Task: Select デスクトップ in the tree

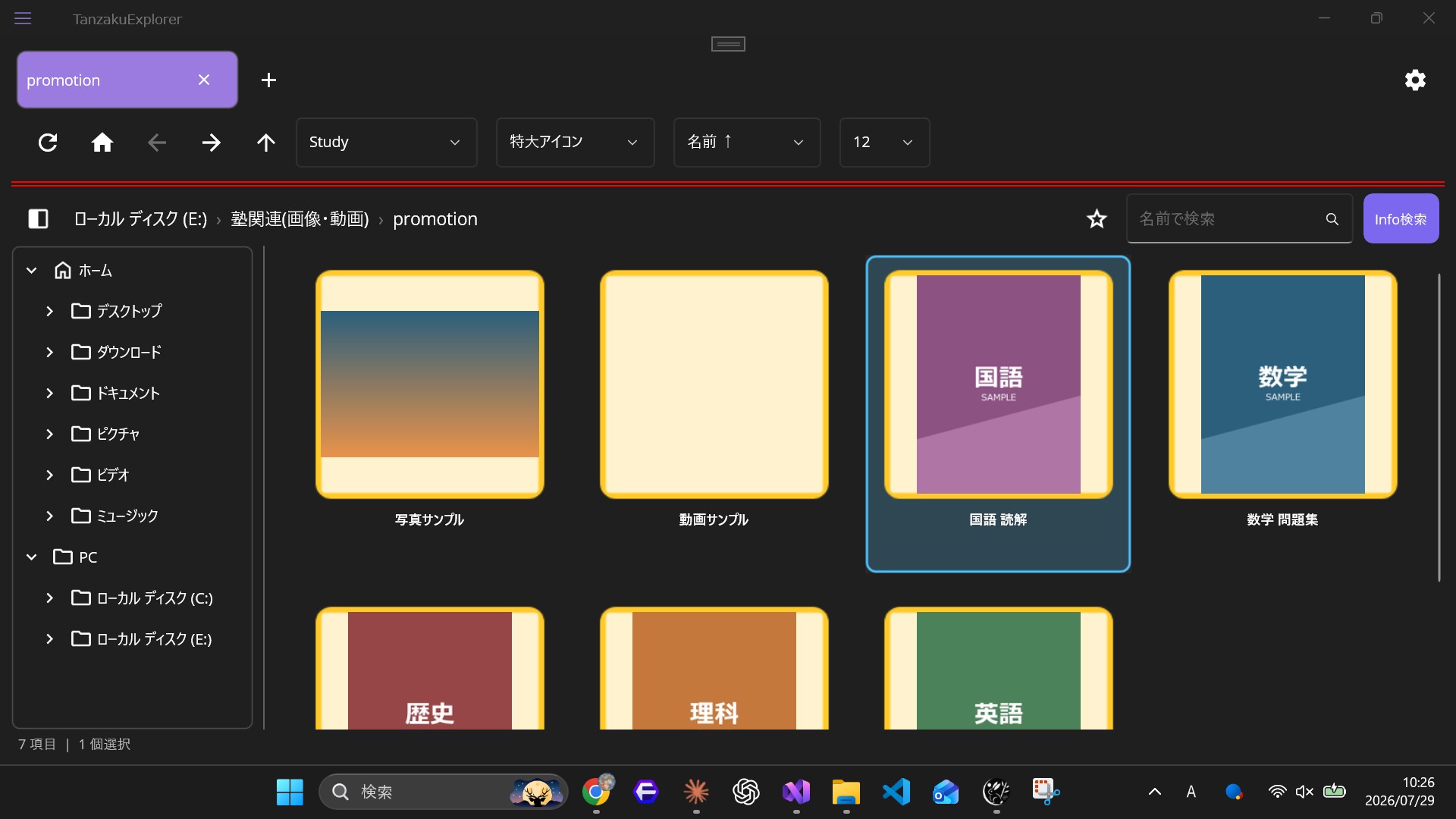Action: point(117,311)
